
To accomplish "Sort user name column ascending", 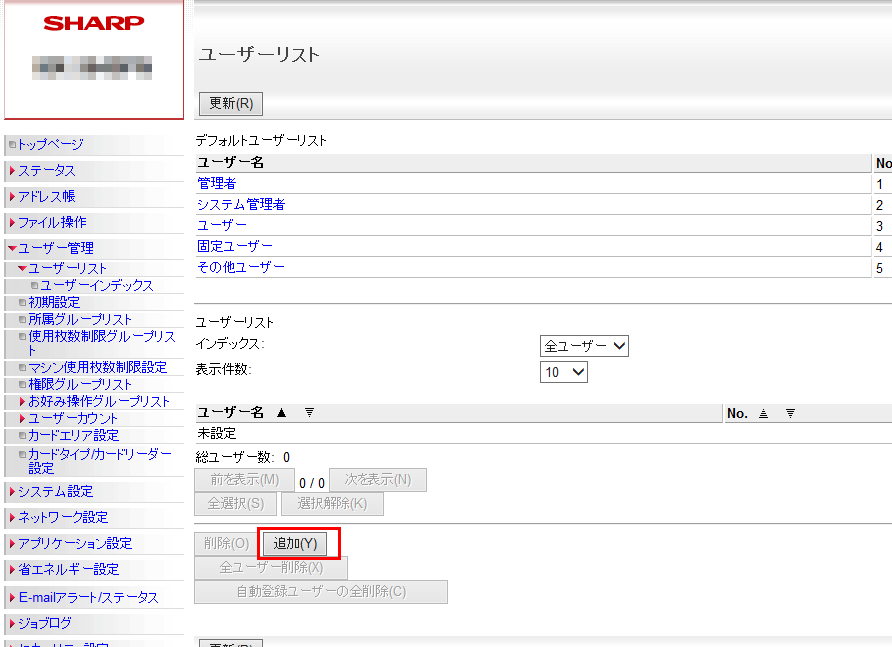I will 281,413.
